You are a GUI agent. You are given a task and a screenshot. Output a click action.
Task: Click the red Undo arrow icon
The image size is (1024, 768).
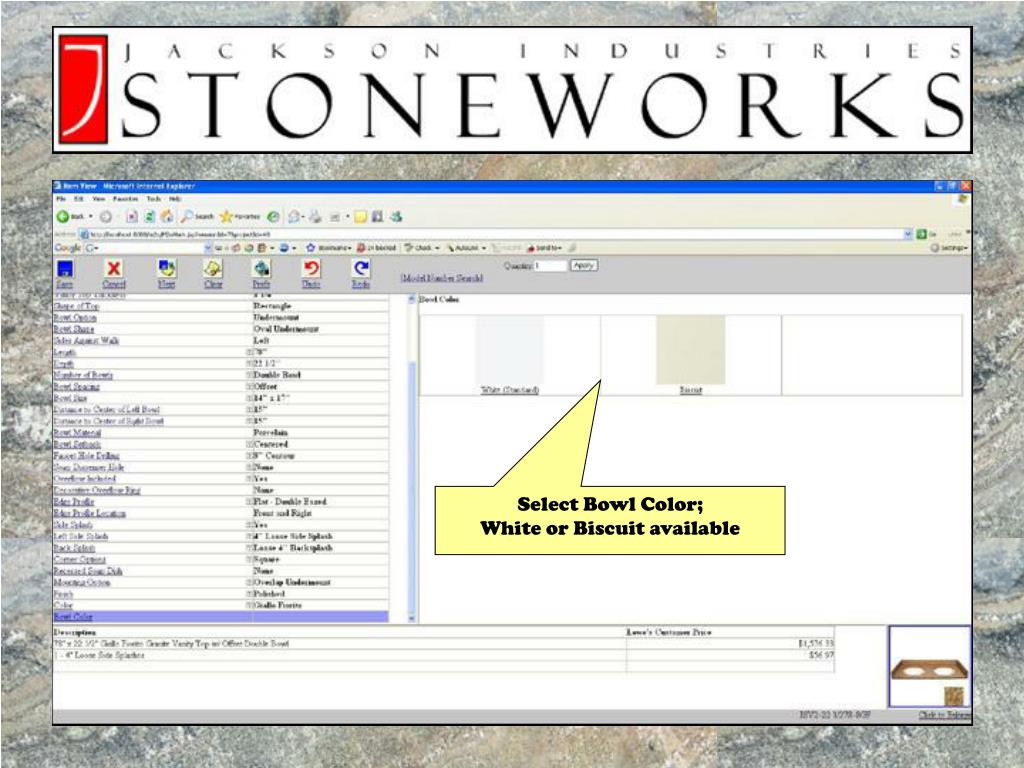coord(311,268)
